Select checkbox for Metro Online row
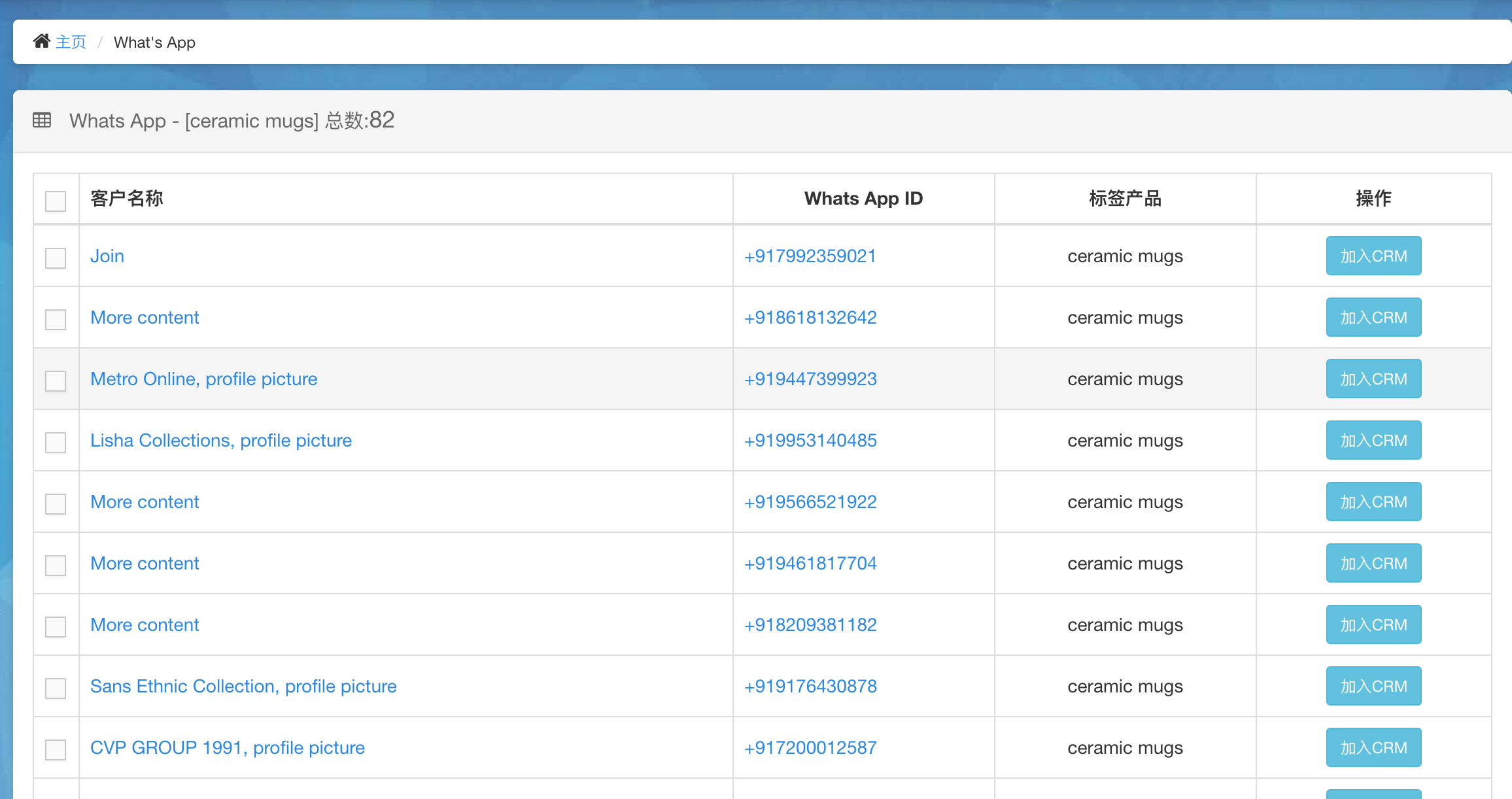Screen dimensions: 1512x799 [56, 381]
